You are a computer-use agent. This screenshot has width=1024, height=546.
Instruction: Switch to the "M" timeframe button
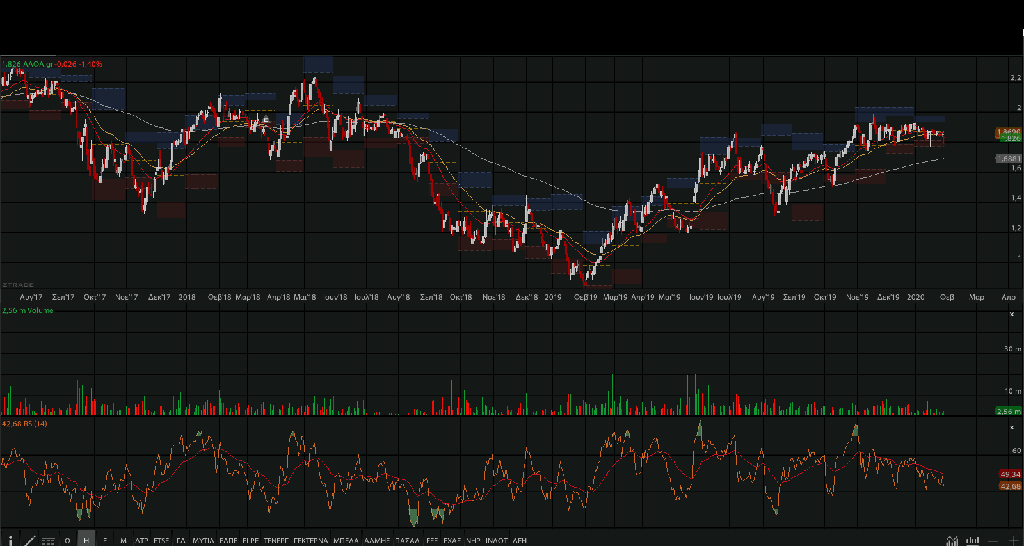123,539
